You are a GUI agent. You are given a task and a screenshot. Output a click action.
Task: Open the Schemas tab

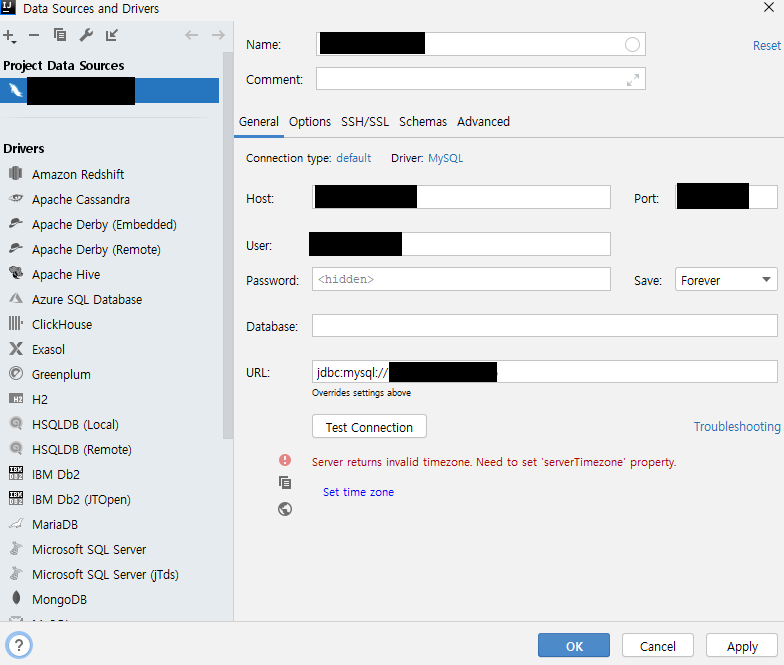coord(422,122)
